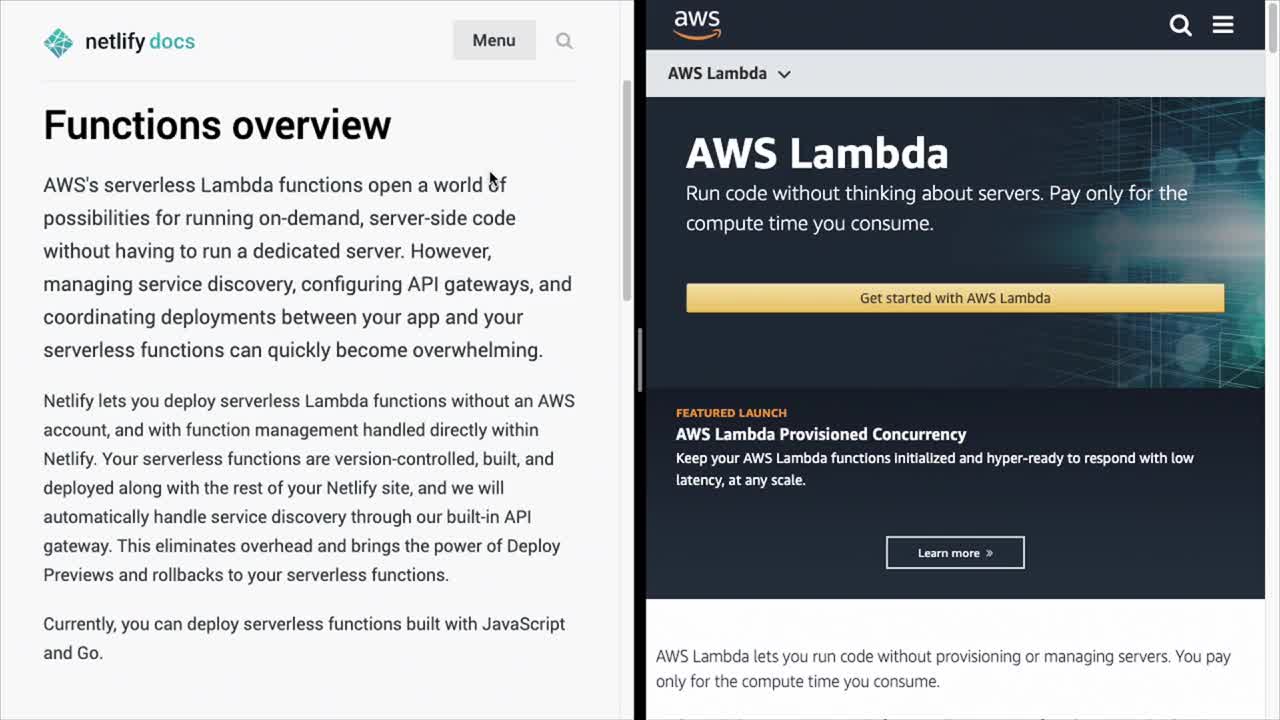The height and width of the screenshot is (720, 1280).
Task: Open the AWS hamburger navigation menu
Action: [1223, 25]
